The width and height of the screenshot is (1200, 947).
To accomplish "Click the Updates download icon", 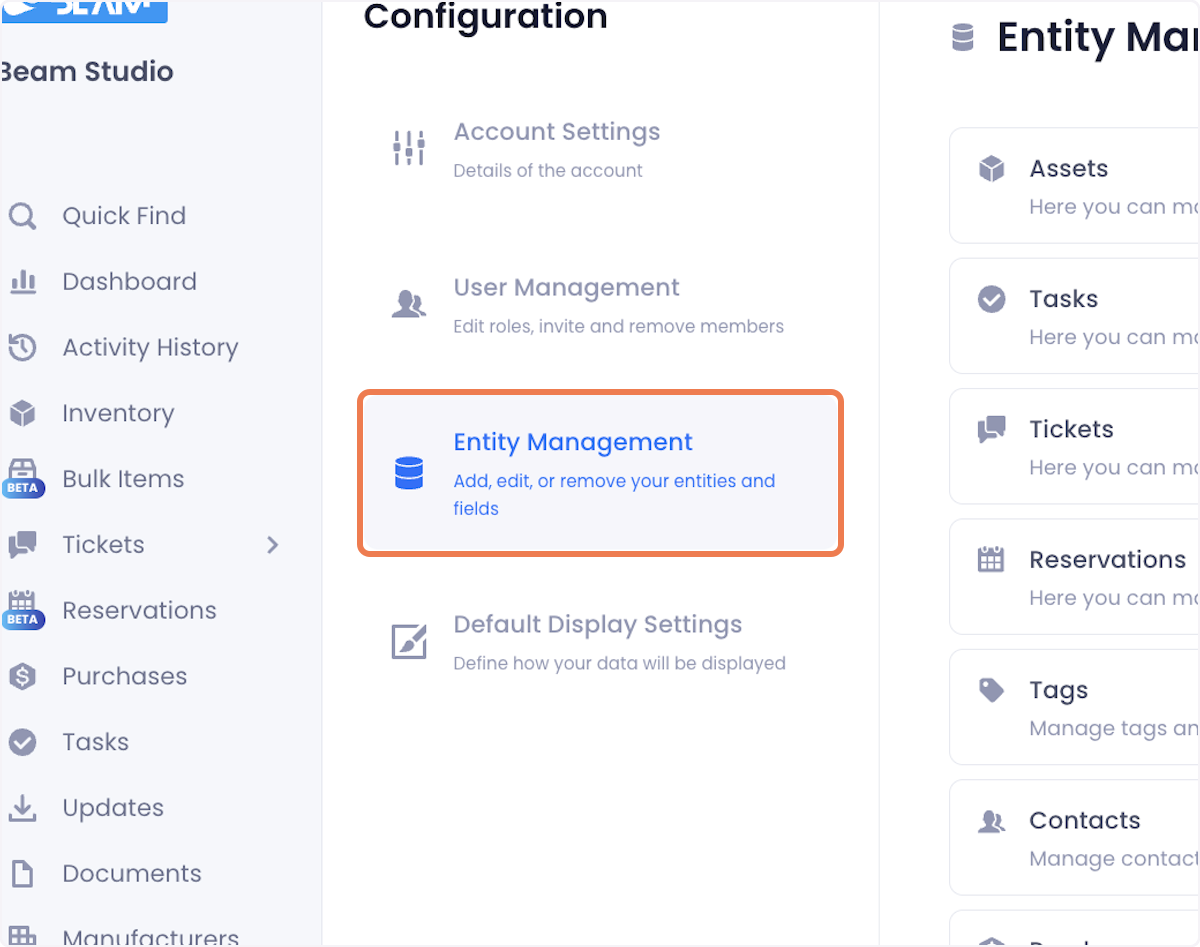I will pos(22,807).
